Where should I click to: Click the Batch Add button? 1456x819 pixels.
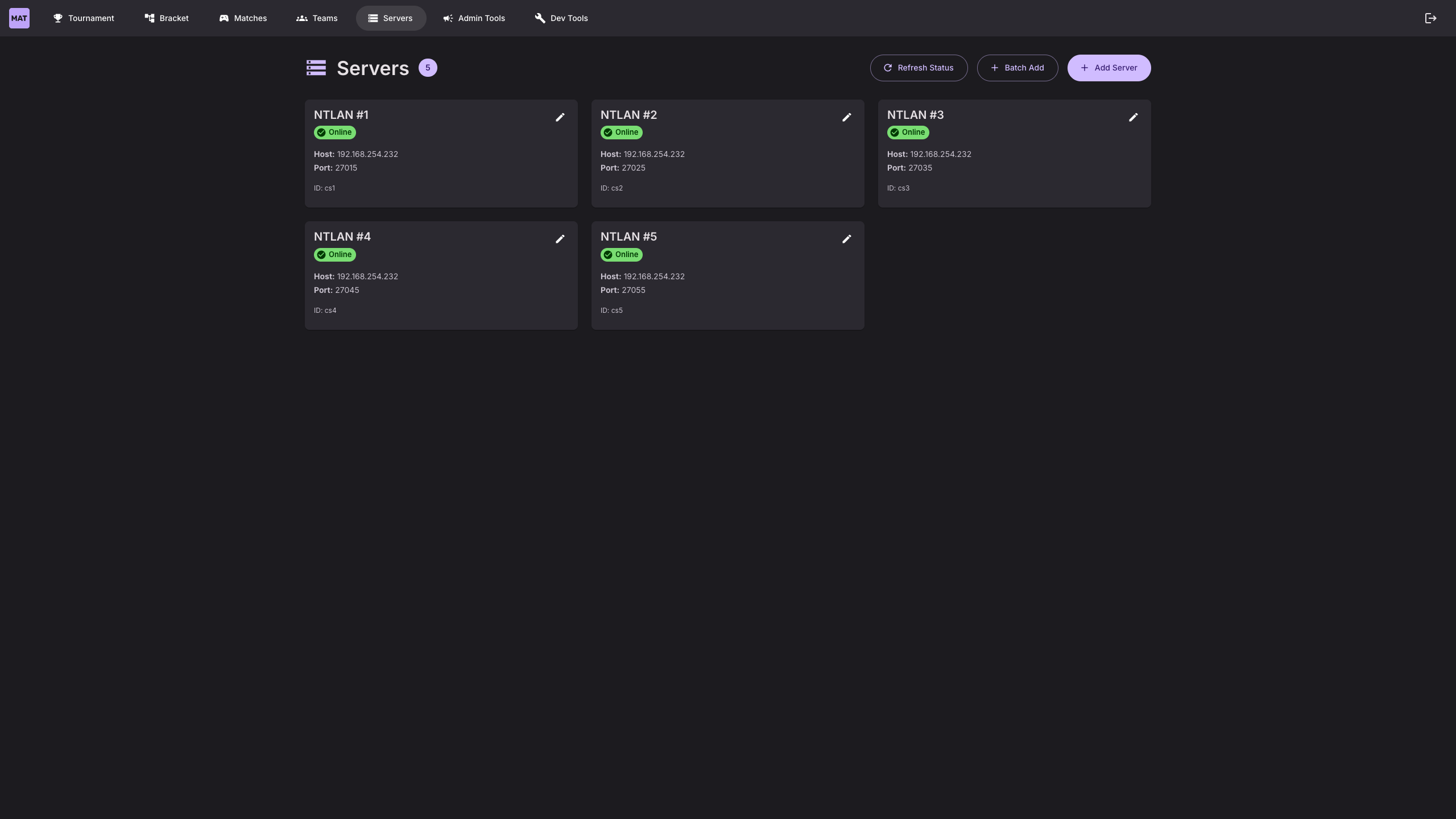click(x=1017, y=68)
